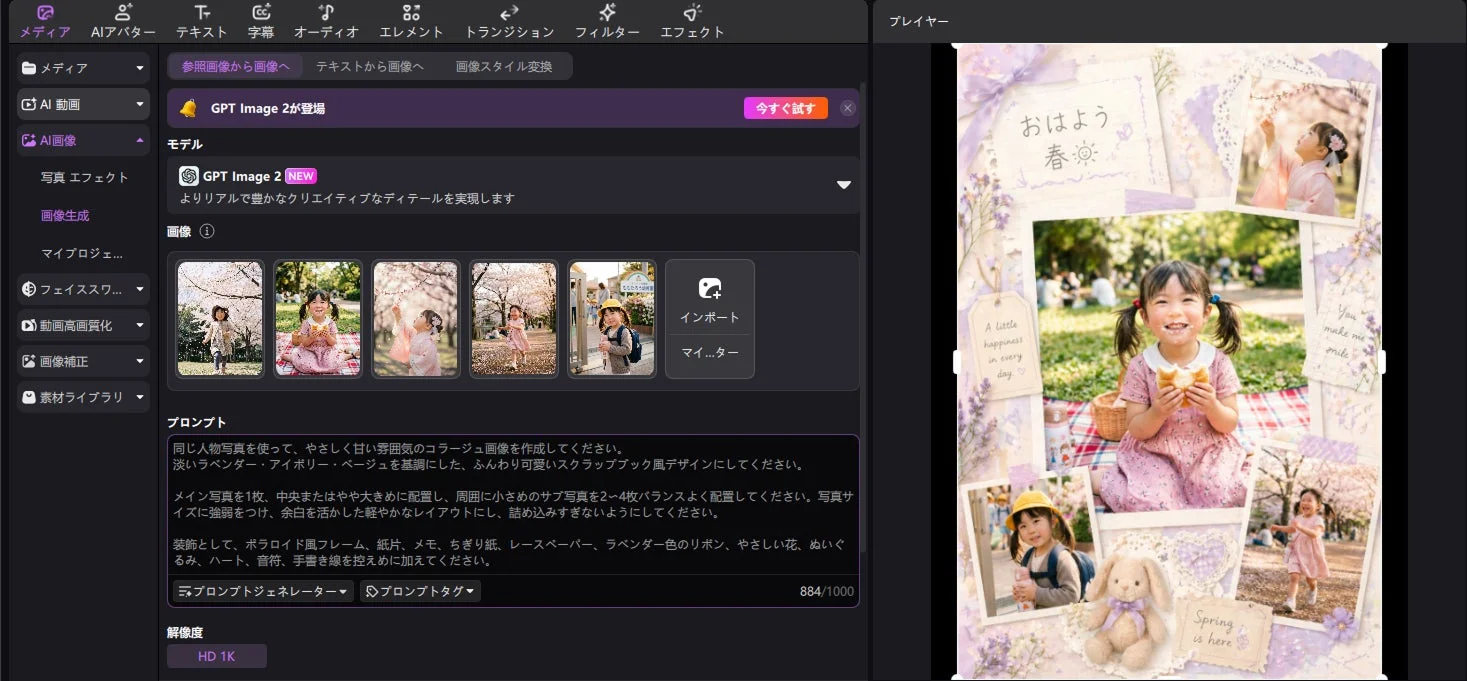Open the フェイススワップ sidebar section
The width and height of the screenshot is (1467, 681).
point(82,288)
